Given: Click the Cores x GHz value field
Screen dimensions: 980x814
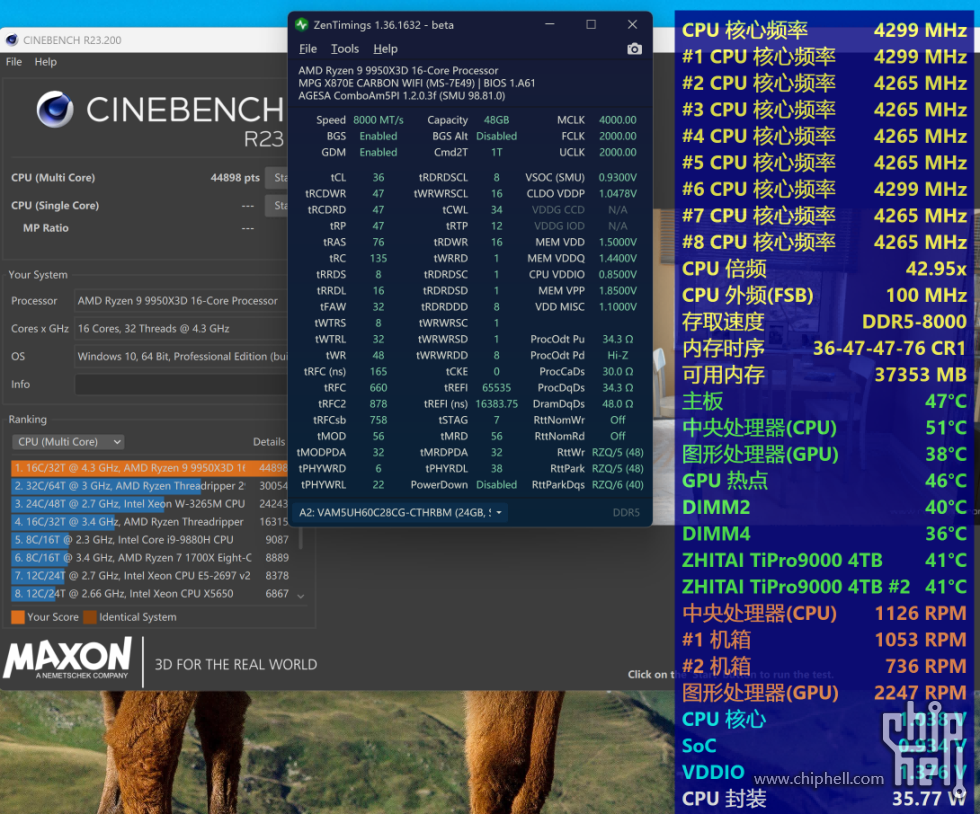Looking at the screenshot, I should pos(181,328).
